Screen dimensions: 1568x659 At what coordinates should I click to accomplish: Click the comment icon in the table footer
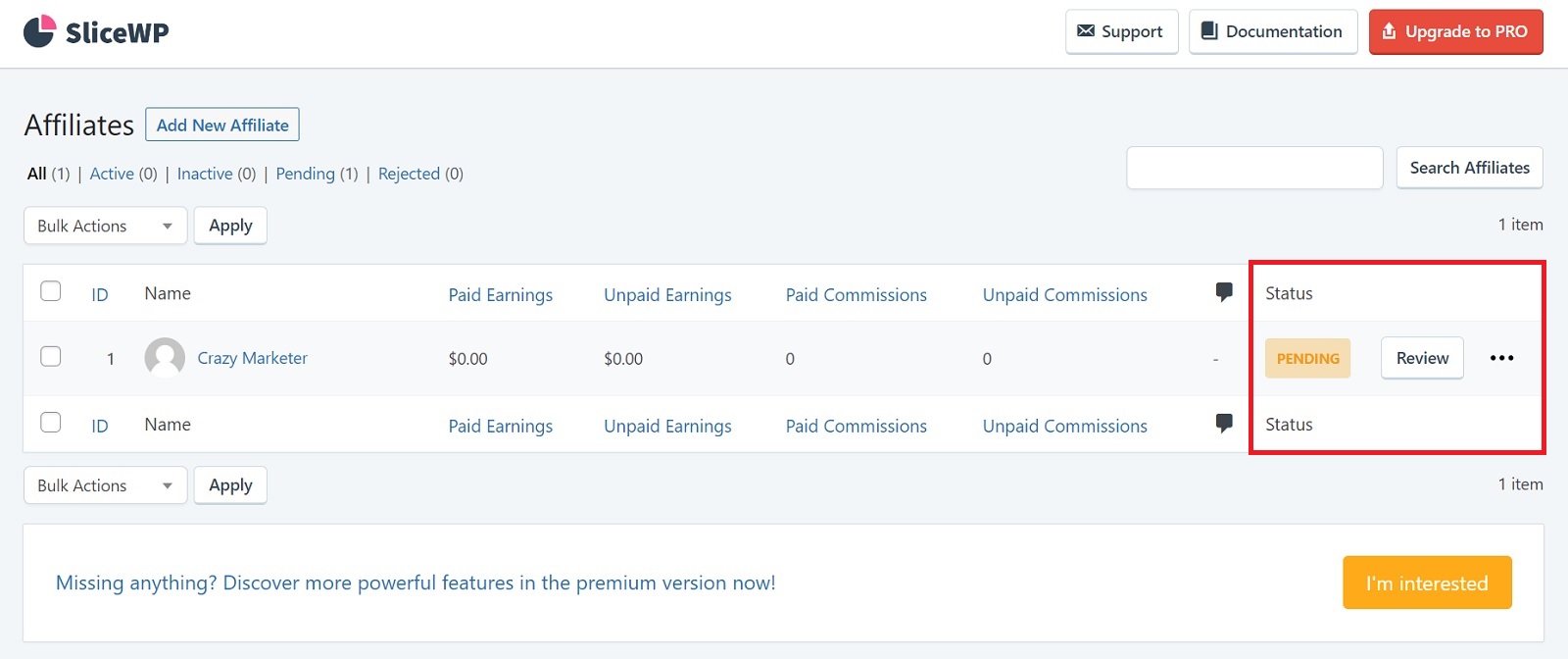(1224, 424)
